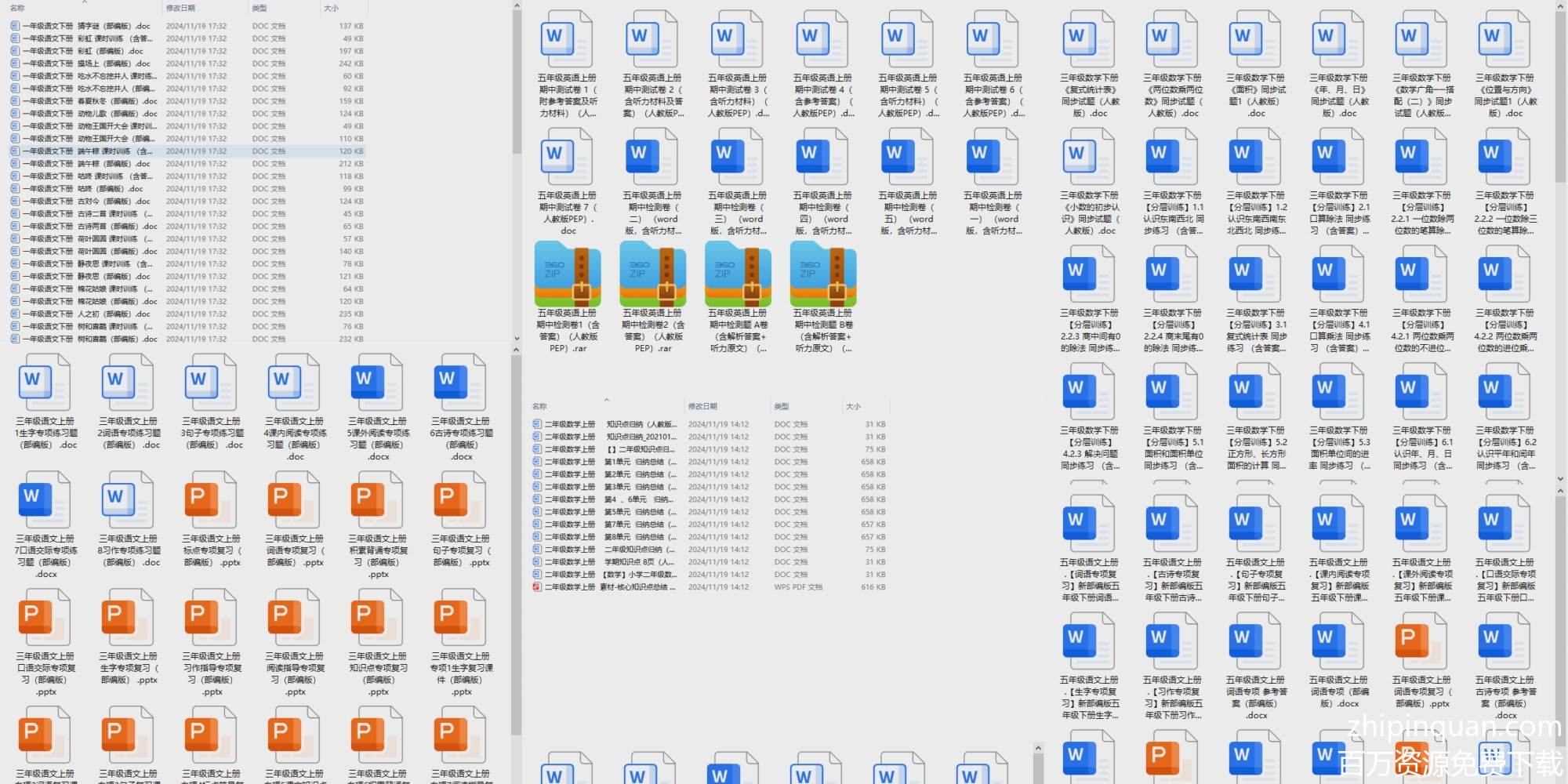Sort top-left list by 名称 column header
This screenshot has height=784, width=1568.
click(17, 8)
